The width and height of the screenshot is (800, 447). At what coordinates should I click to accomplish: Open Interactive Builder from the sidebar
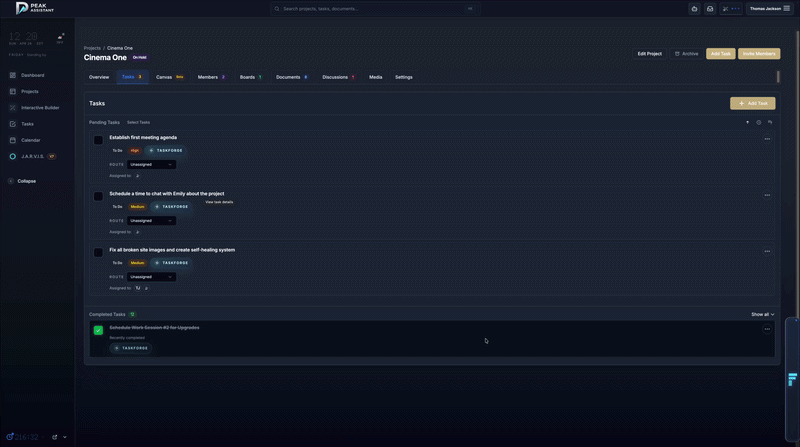coord(13,107)
